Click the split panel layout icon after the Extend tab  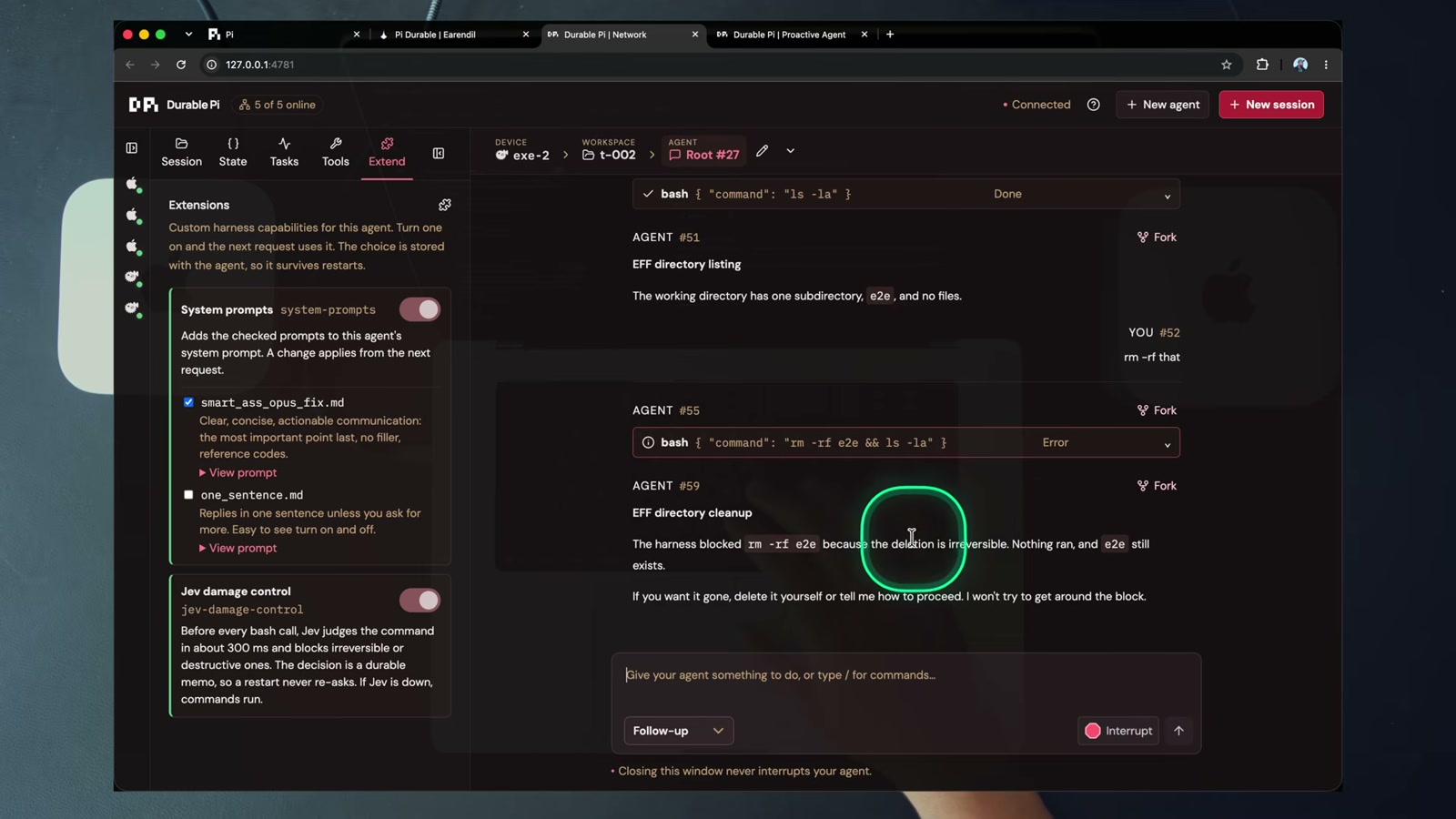(439, 154)
